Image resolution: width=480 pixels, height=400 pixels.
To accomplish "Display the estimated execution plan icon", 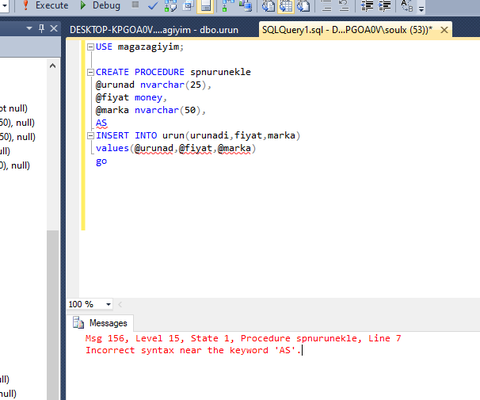I will tap(170, 6).
